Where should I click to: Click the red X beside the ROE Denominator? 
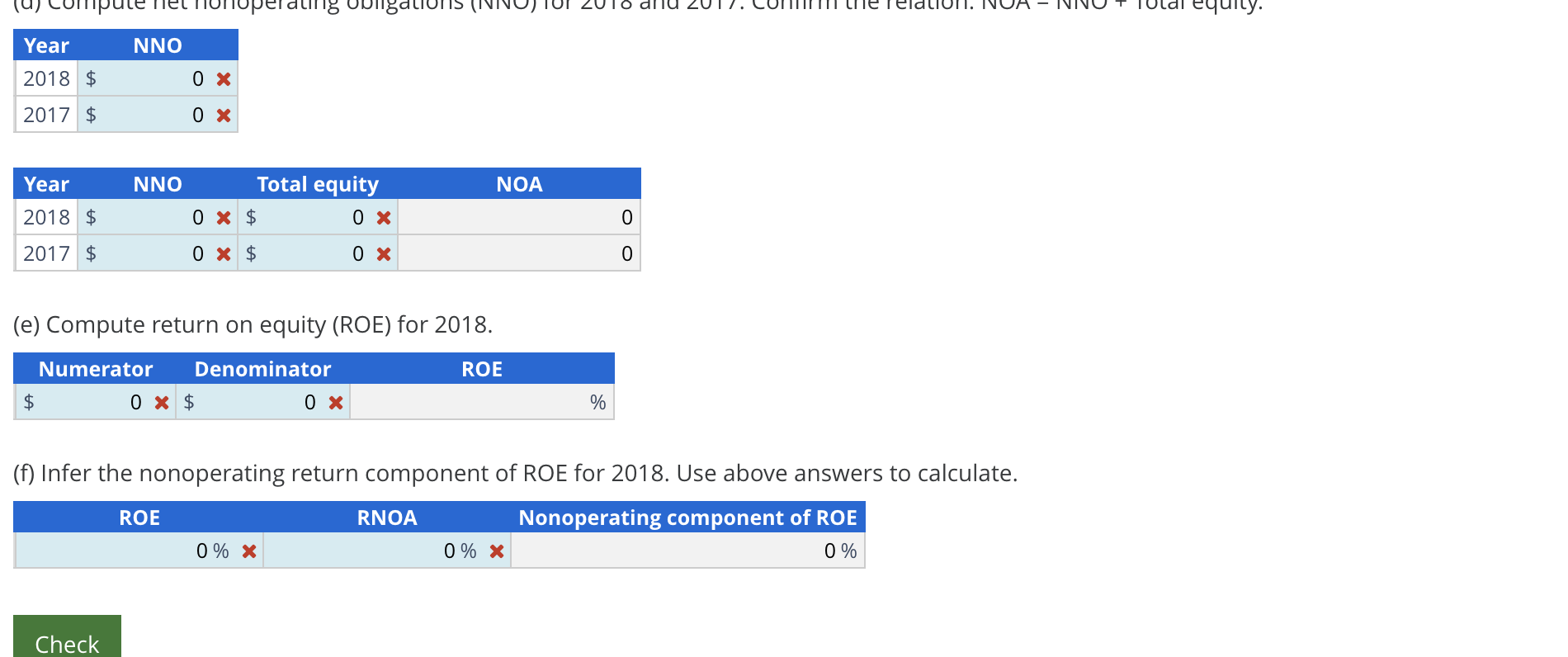click(x=335, y=402)
